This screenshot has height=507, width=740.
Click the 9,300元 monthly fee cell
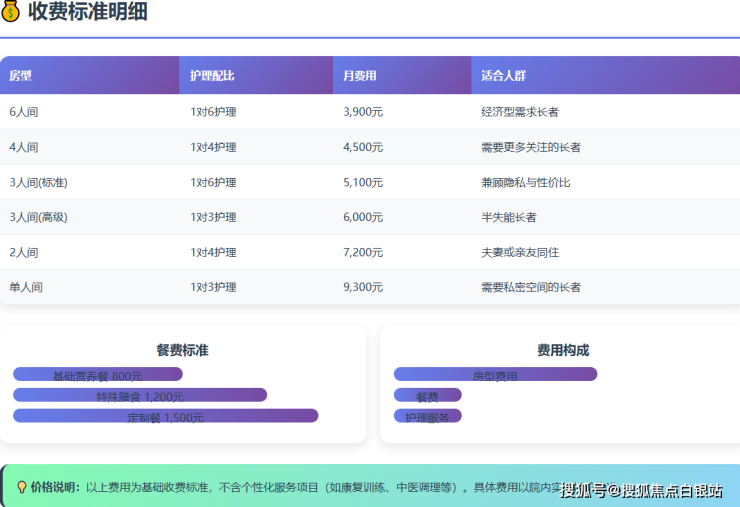pyautogui.click(x=363, y=287)
